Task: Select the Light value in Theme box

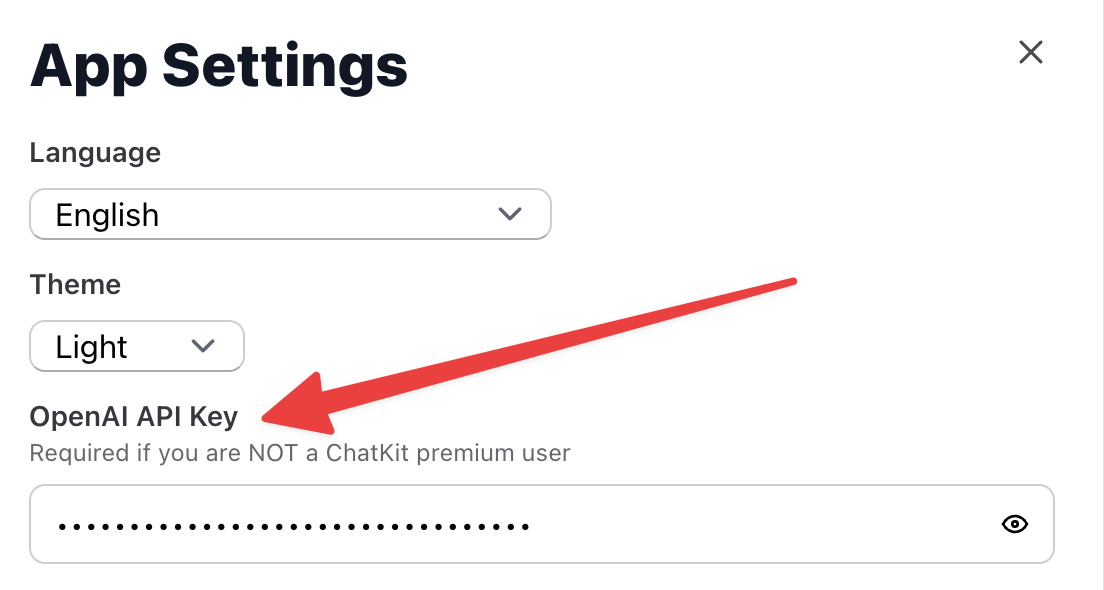Action: (x=92, y=347)
